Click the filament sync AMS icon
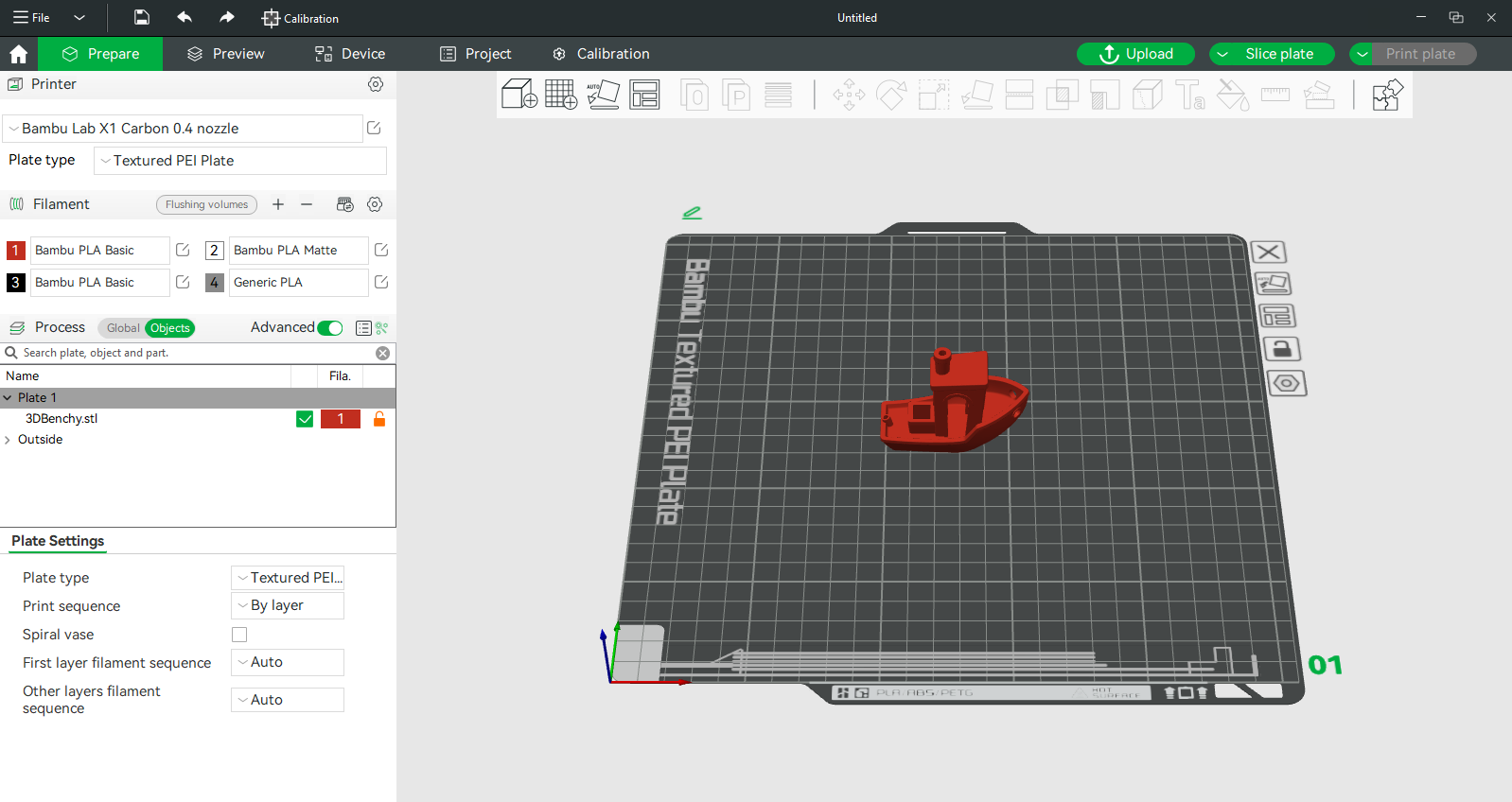Viewport: 1512px width, 802px height. coord(344,204)
